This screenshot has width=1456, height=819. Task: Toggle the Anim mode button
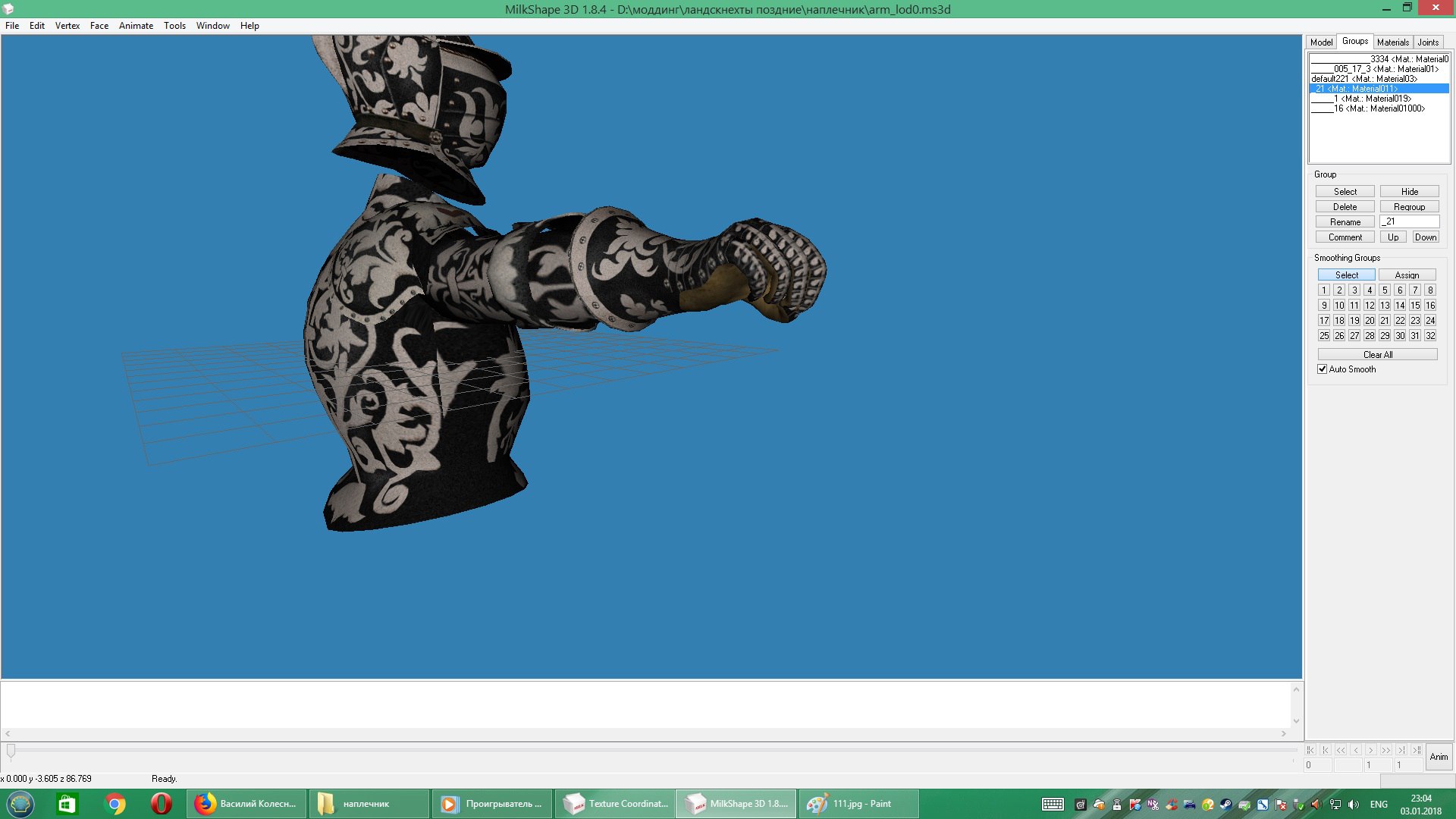click(x=1439, y=757)
